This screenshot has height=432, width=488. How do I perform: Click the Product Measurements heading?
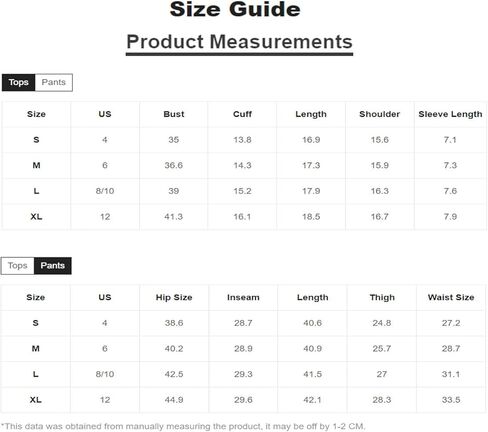(x=239, y=42)
